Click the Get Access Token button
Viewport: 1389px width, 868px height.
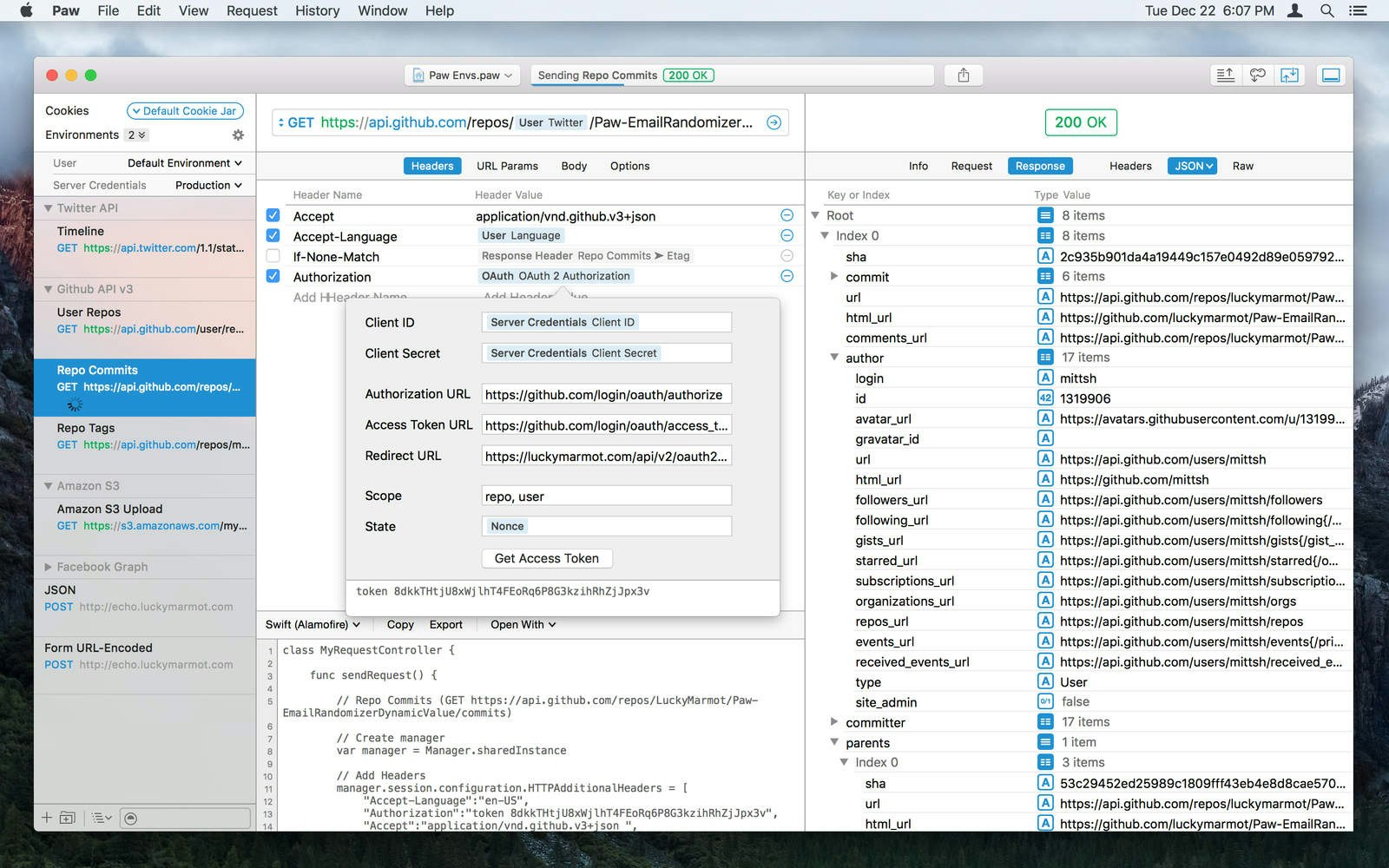[x=547, y=558]
